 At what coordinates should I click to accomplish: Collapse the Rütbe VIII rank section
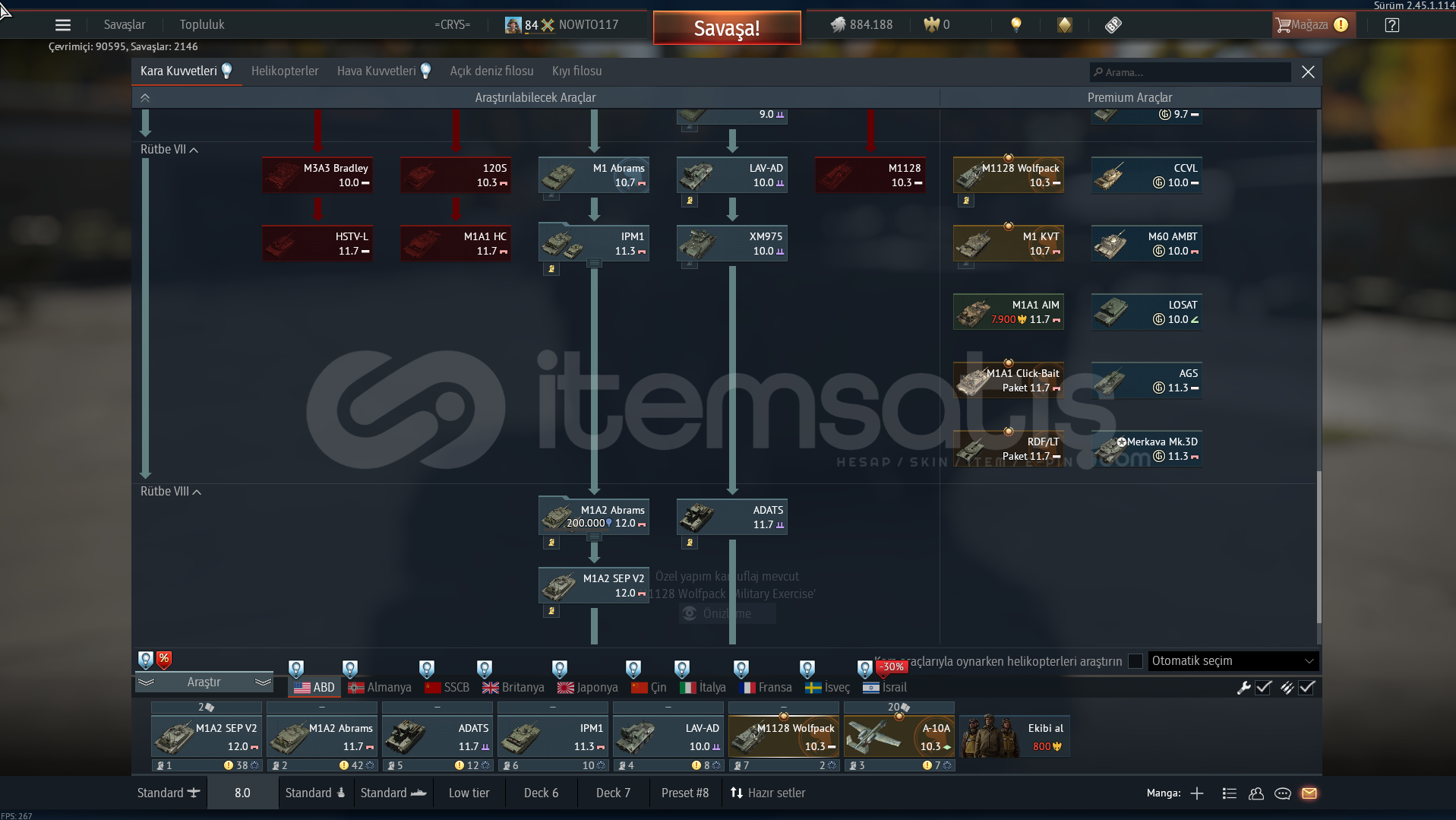(170, 491)
